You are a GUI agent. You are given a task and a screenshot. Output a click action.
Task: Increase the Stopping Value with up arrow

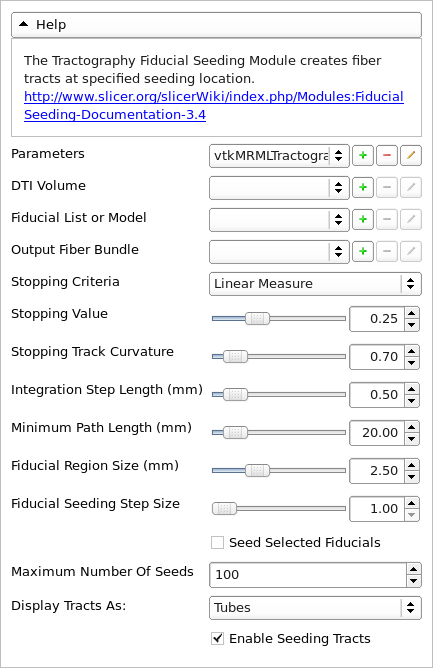tap(411, 313)
